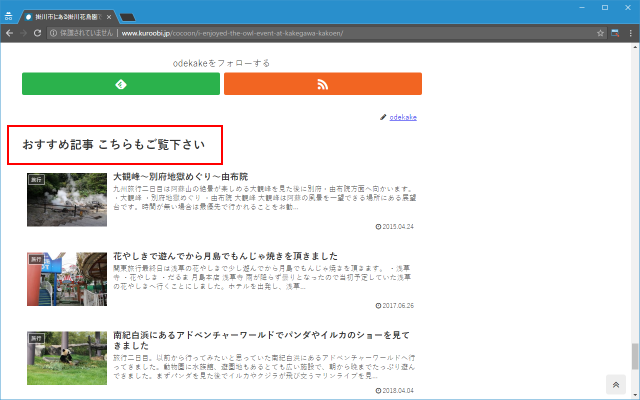Click the hot spring thumbnail of the Beppu article
The image size is (640, 400).
67,200
